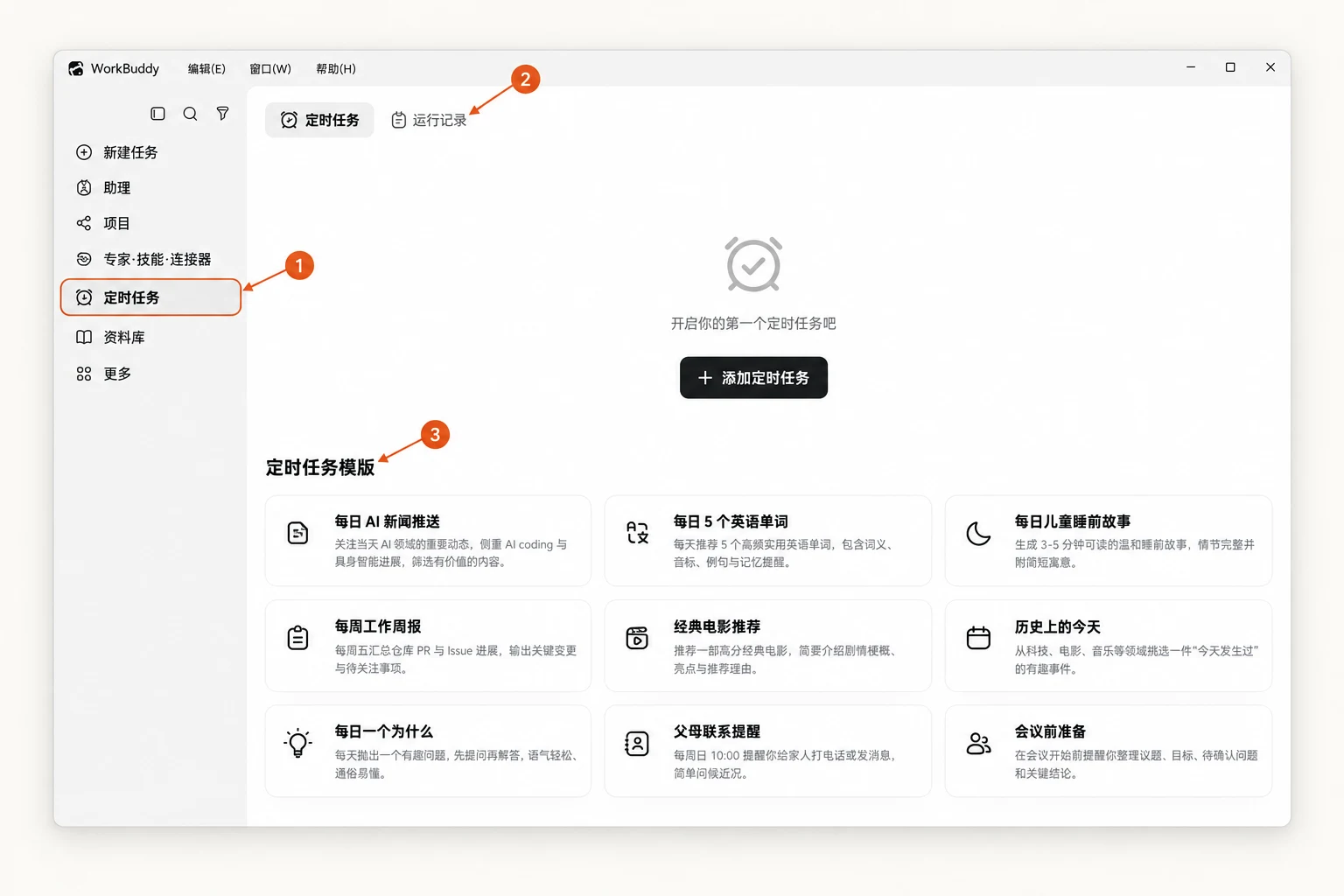Pick the 经典电影推荐 template card
The width and height of the screenshot is (1344, 896).
[x=767, y=646]
